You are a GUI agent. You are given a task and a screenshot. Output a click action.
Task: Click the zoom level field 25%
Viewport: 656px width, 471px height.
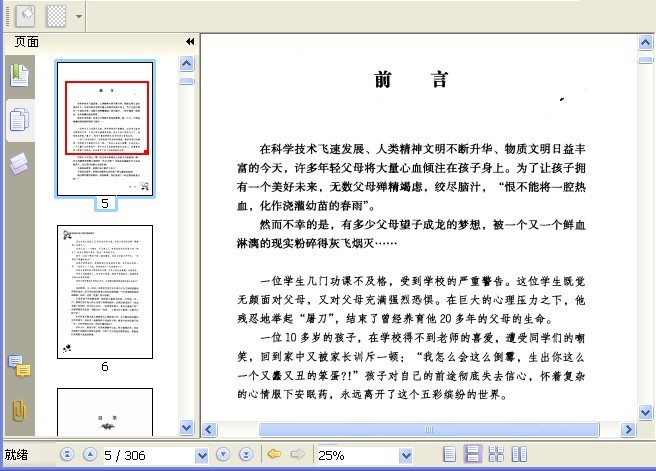pyautogui.click(x=358, y=455)
